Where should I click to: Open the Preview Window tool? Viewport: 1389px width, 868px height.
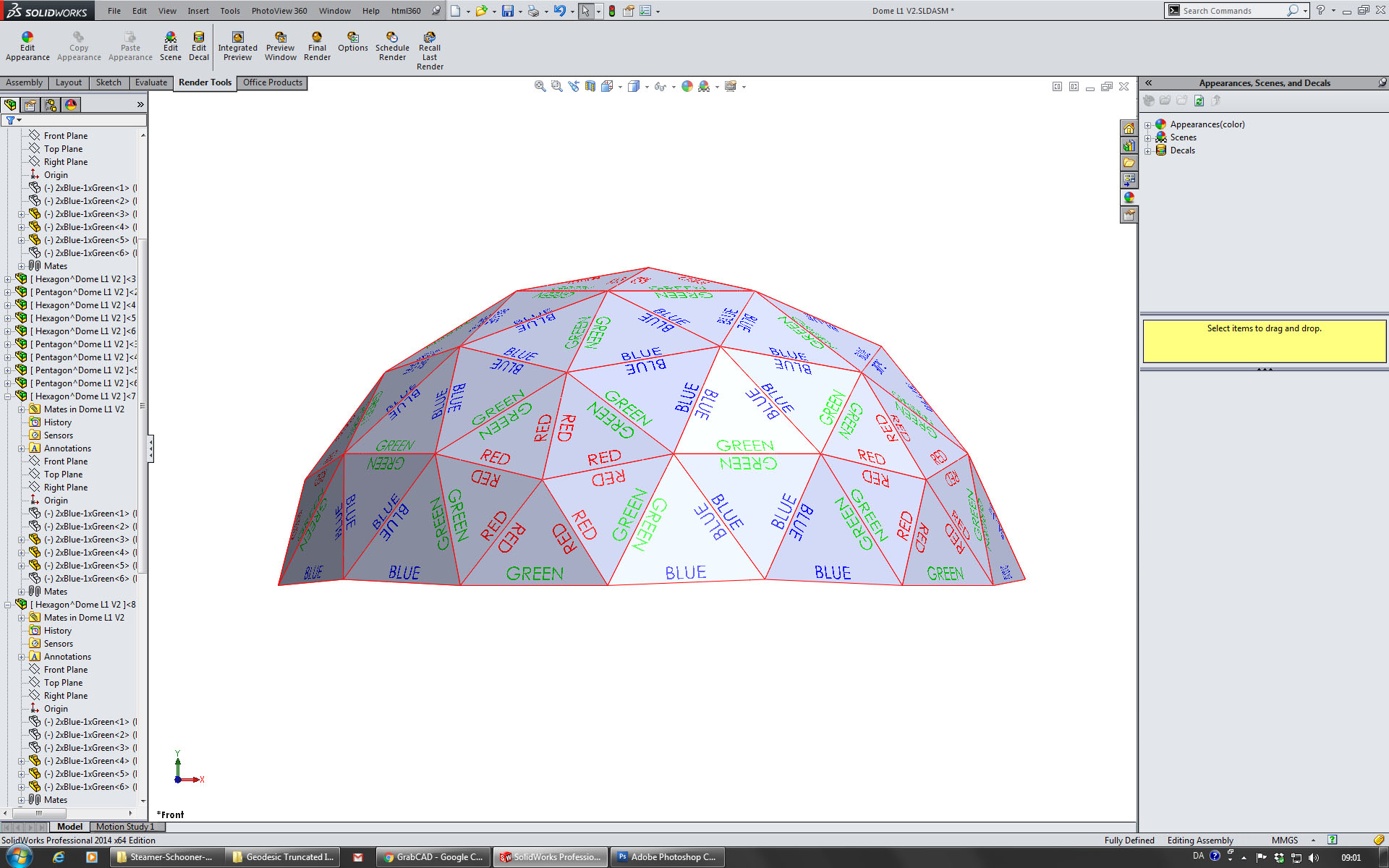click(x=280, y=38)
